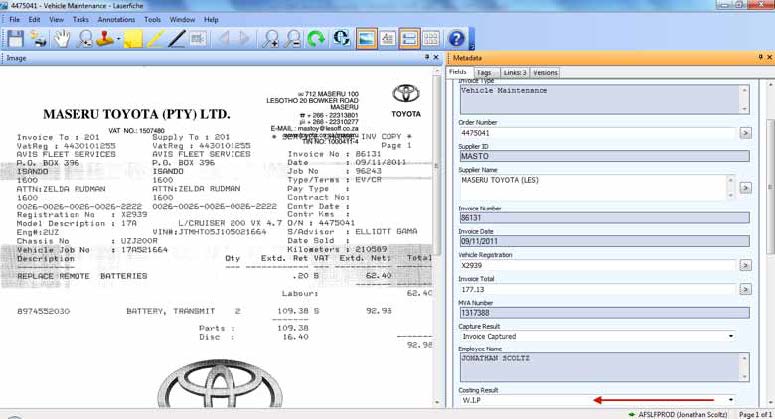Switch to the Fields tab
The height and width of the screenshot is (419, 775).
pyautogui.click(x=458, y=72)
